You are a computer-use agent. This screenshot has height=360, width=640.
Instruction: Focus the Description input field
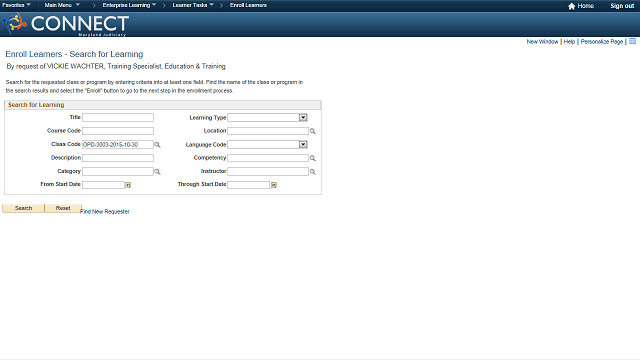(x=118, y=158)
